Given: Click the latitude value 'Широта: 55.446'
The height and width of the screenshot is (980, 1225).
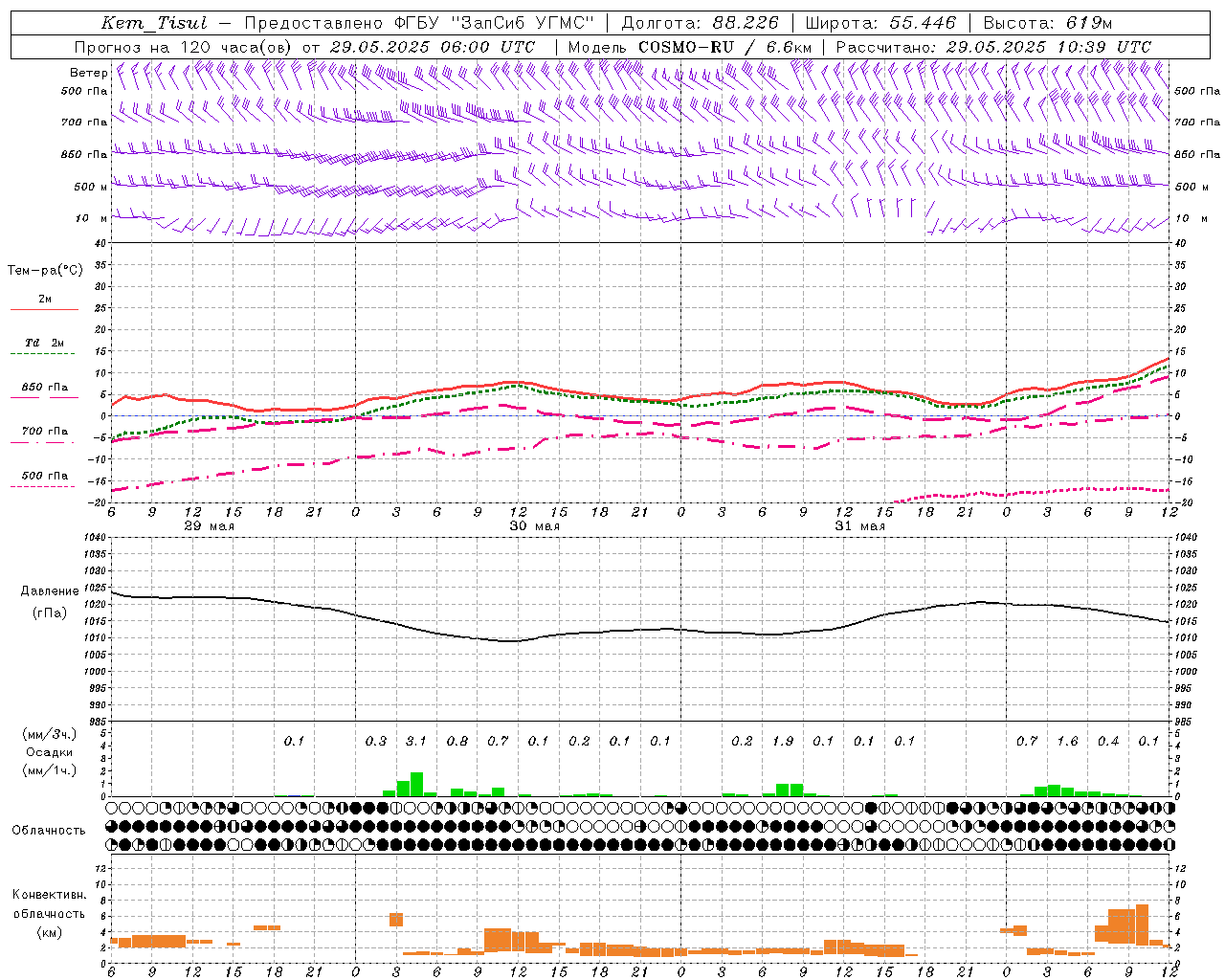Looking at the screenshot, I should (x=880, y=23).
